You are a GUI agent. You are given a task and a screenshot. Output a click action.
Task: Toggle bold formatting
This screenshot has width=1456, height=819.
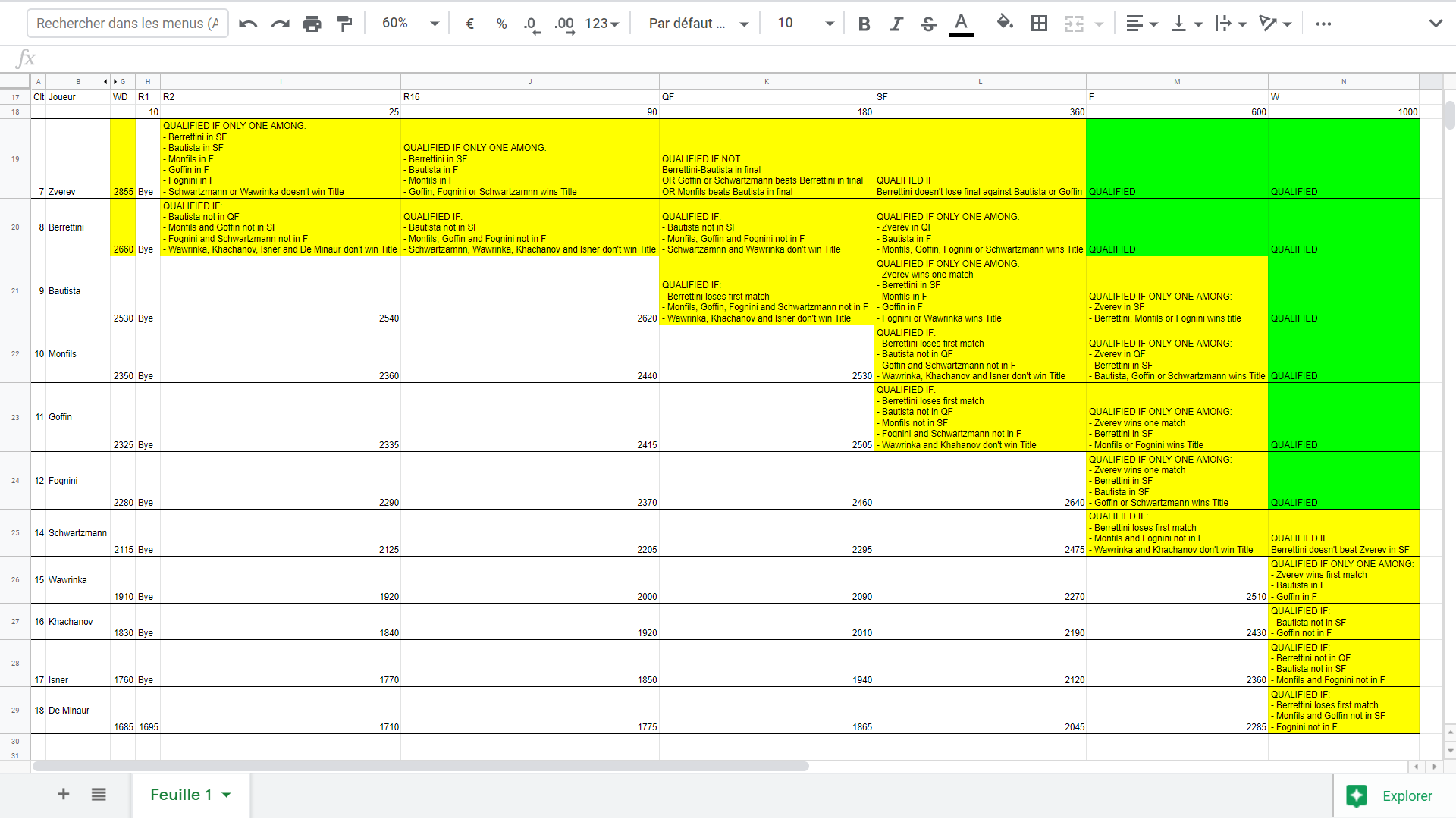[x=864, y=24]
